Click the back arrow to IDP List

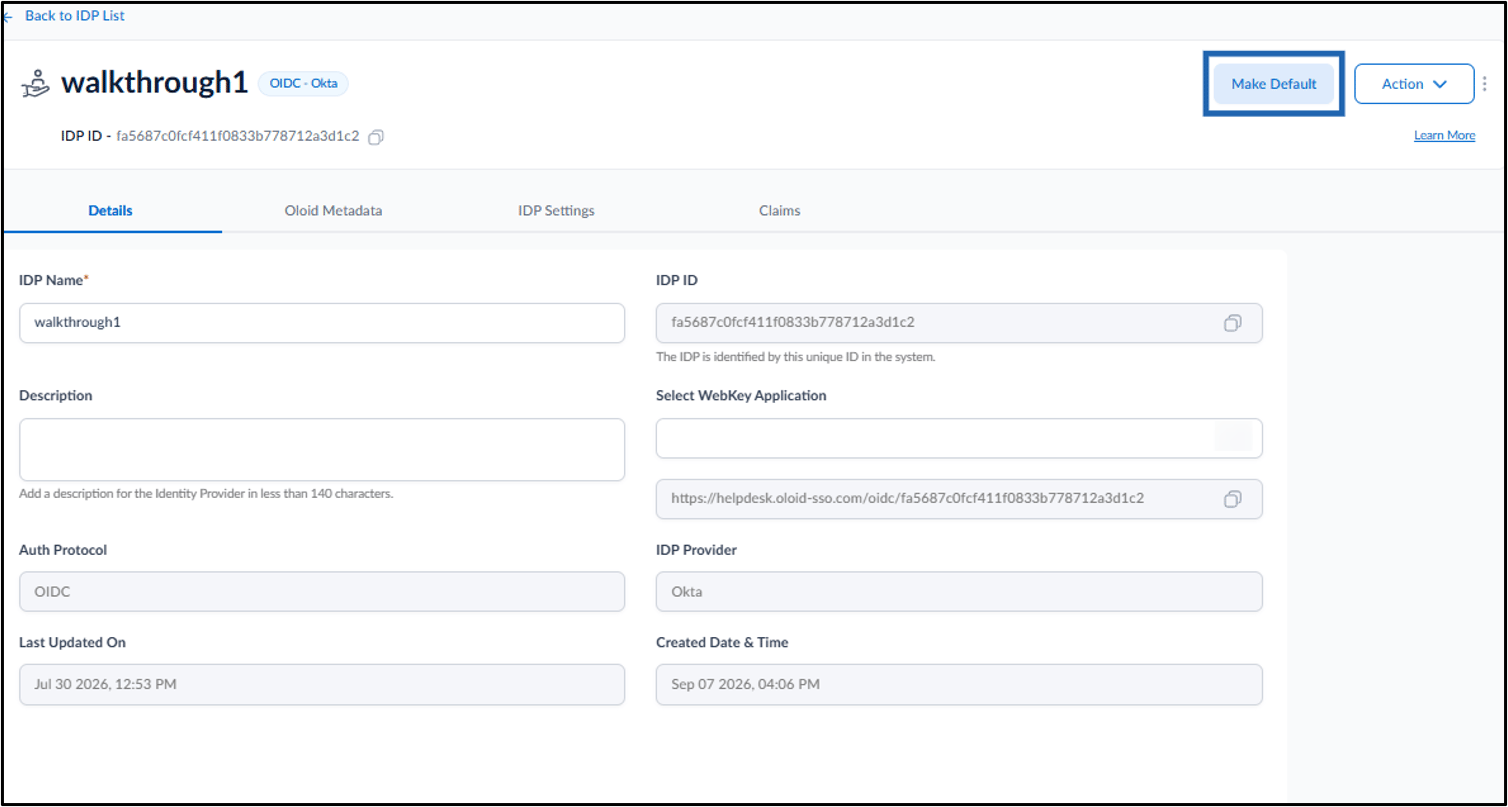tap(8, 16)
